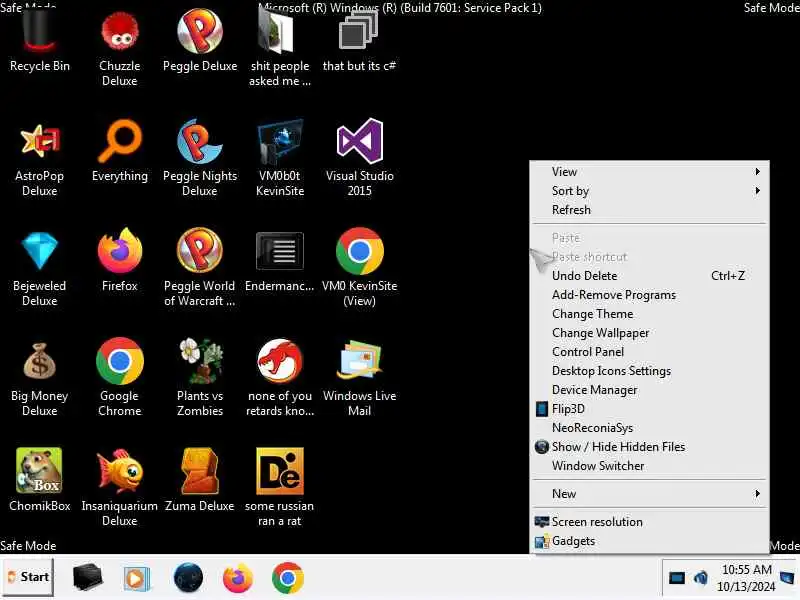Click the volume tray icon
800x600 pixels.
coord(700,578)
